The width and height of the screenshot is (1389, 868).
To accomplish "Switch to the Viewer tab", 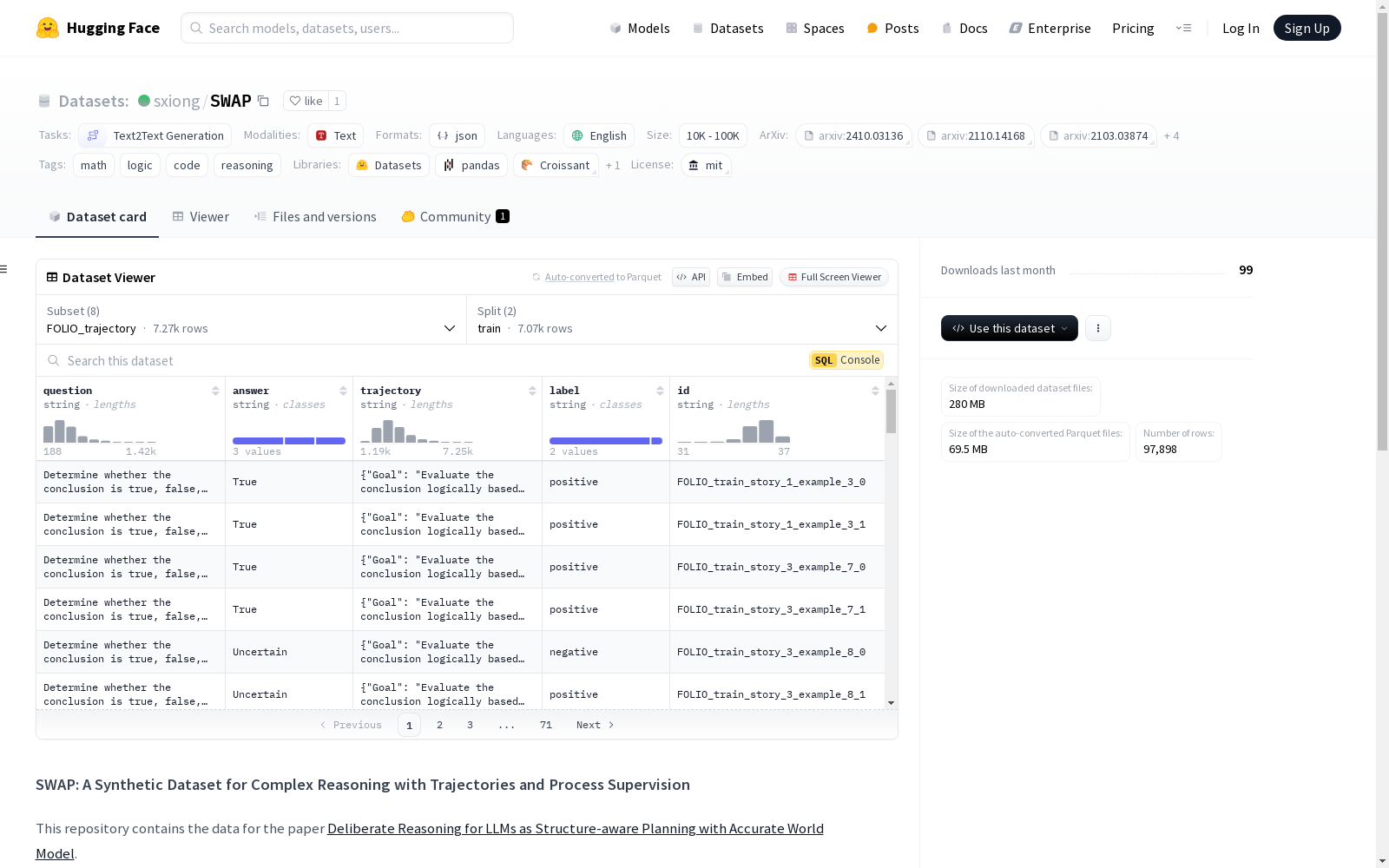I will [x=201, y=217].
